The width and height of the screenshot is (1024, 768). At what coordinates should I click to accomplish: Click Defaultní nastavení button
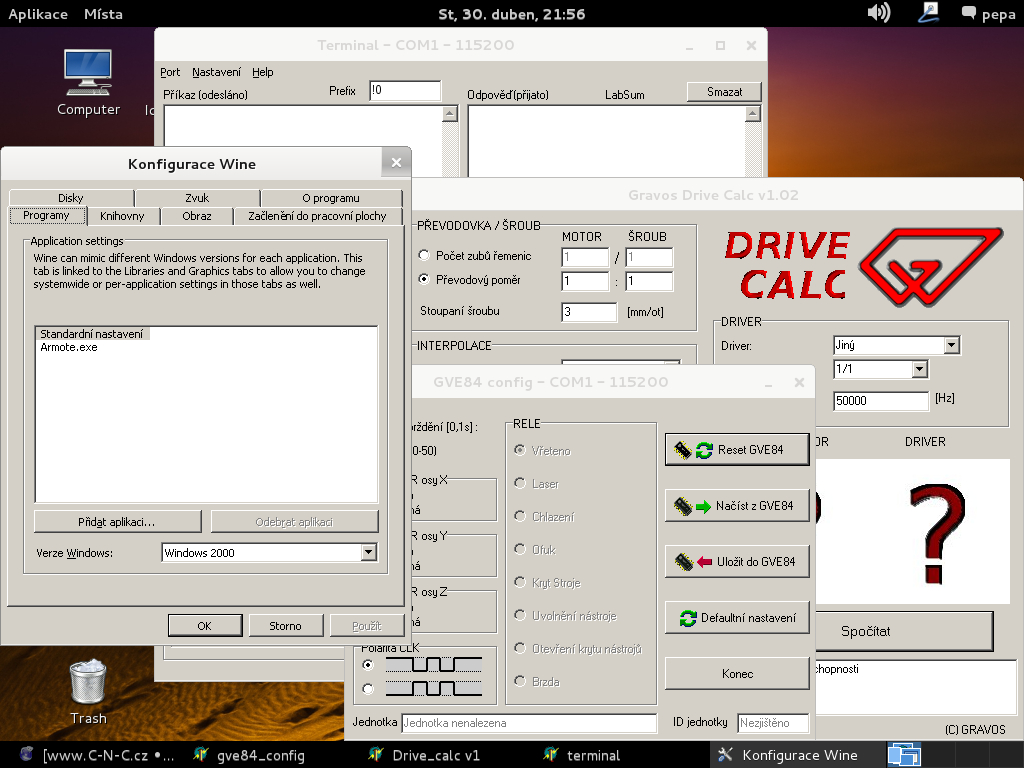click(x=737, y=618)
